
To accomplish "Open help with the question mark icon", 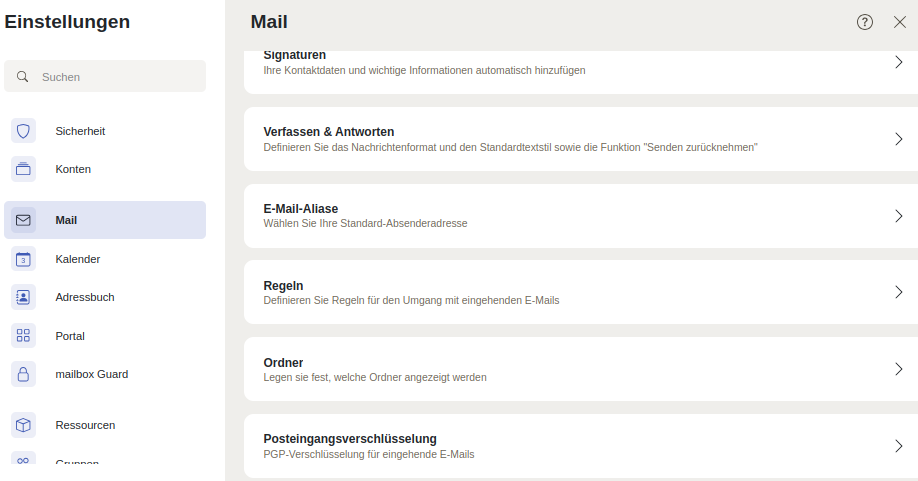I will coord(865,22).
